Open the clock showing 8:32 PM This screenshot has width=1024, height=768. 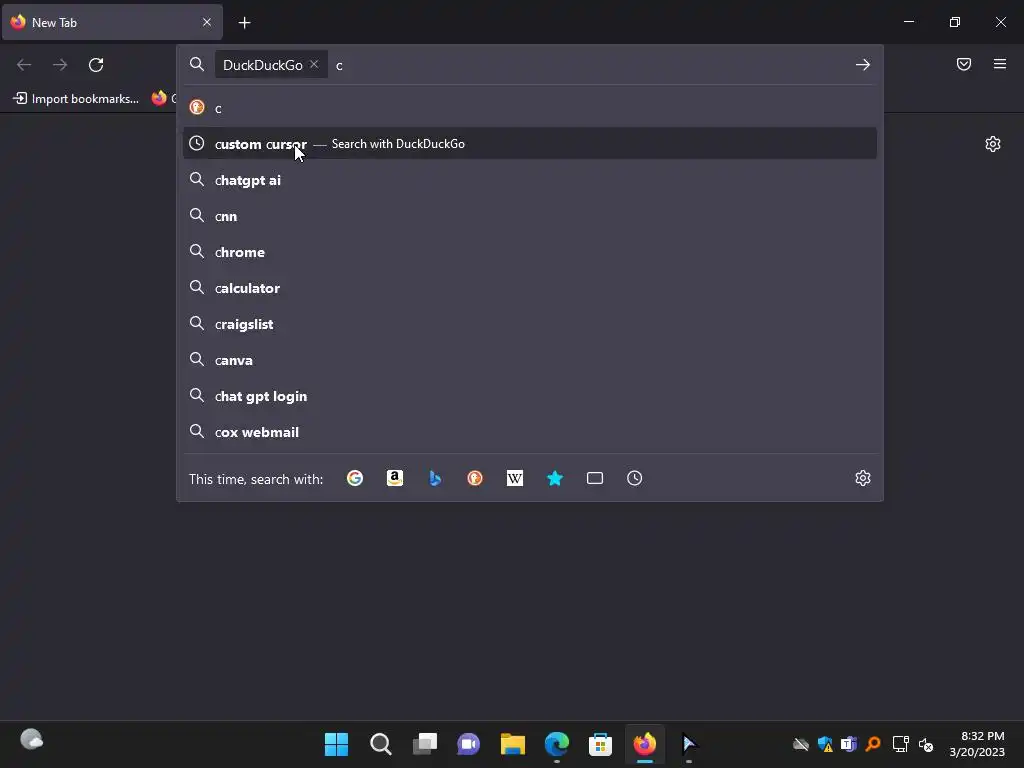977,744
